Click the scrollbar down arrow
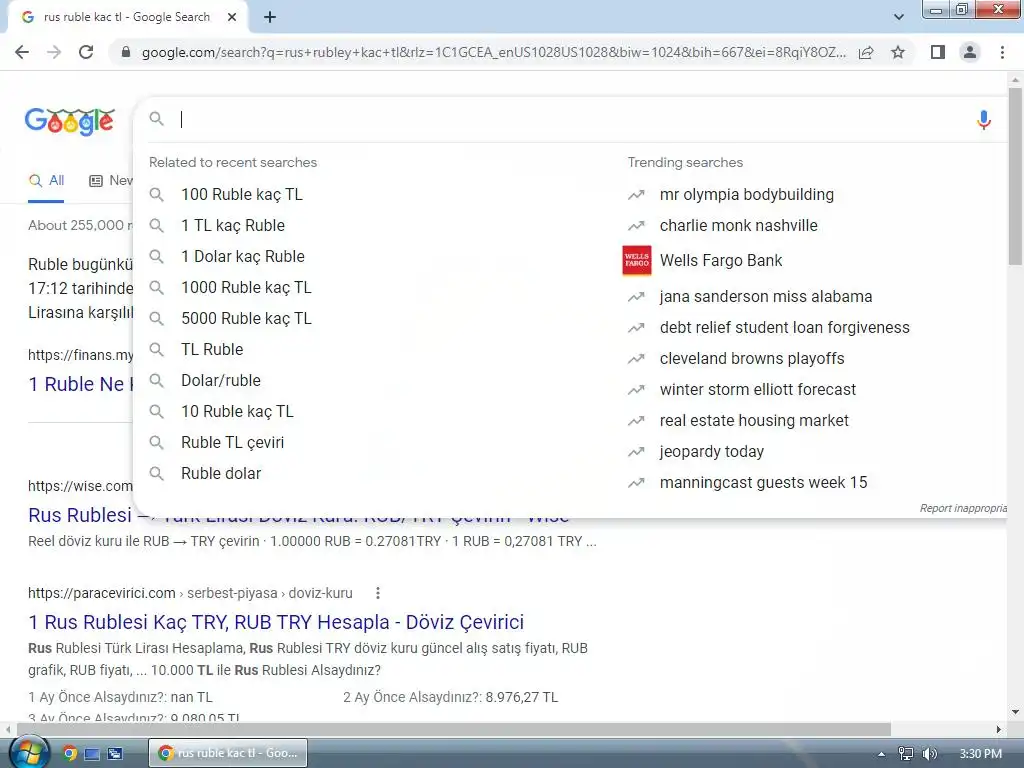This screenshot has height=768, width=1024. tap(1015, 712)
